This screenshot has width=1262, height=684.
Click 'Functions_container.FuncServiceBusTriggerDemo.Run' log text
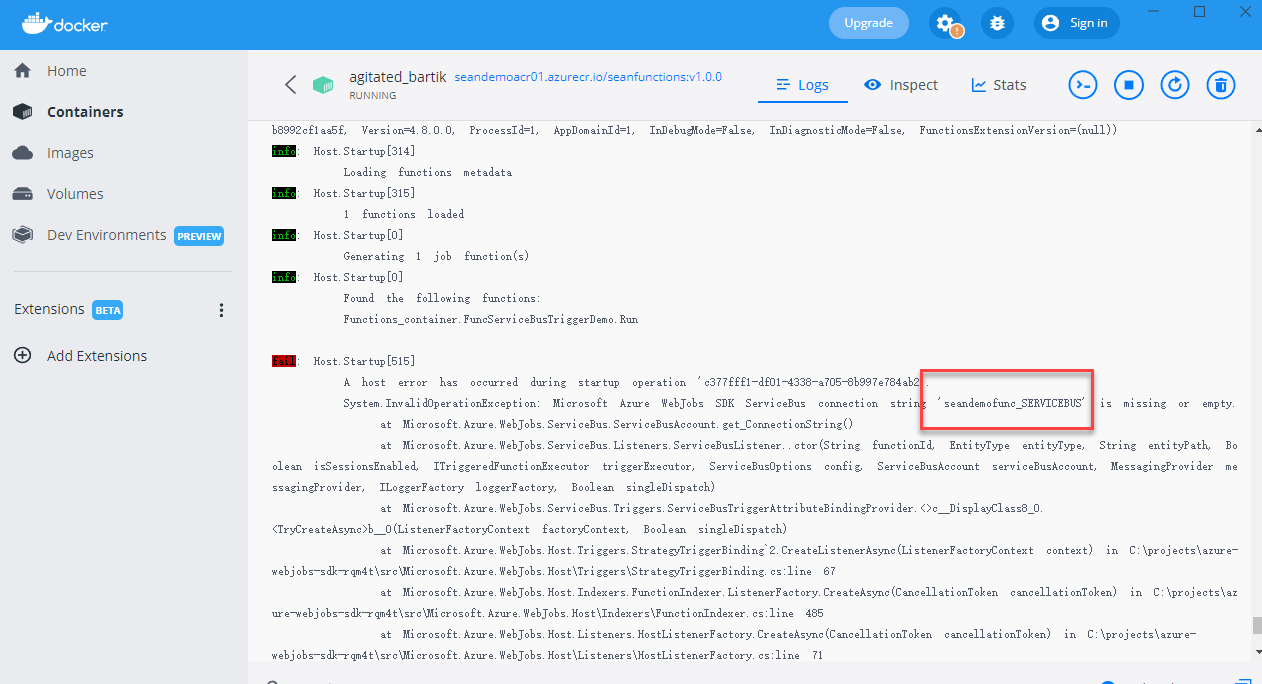pyautogui.click(x=490, y=320)
